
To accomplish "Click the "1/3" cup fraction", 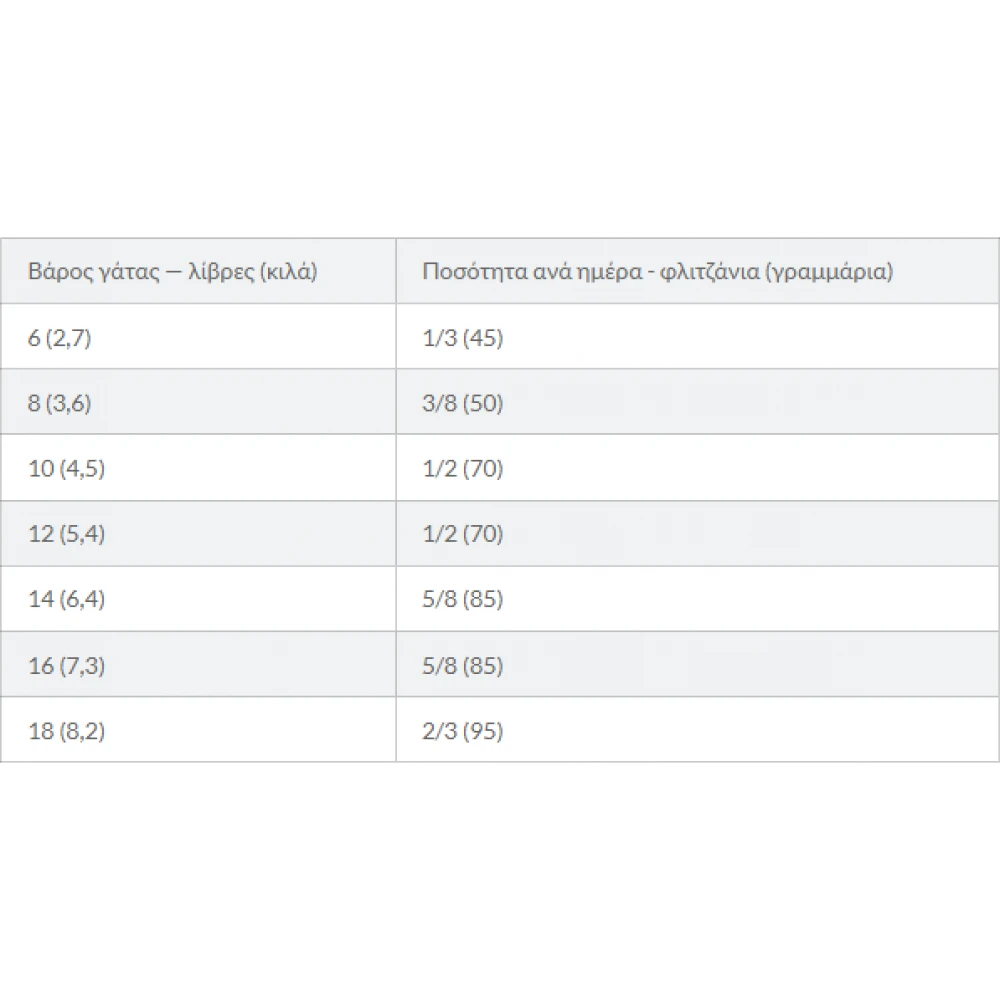I will 437,338.
